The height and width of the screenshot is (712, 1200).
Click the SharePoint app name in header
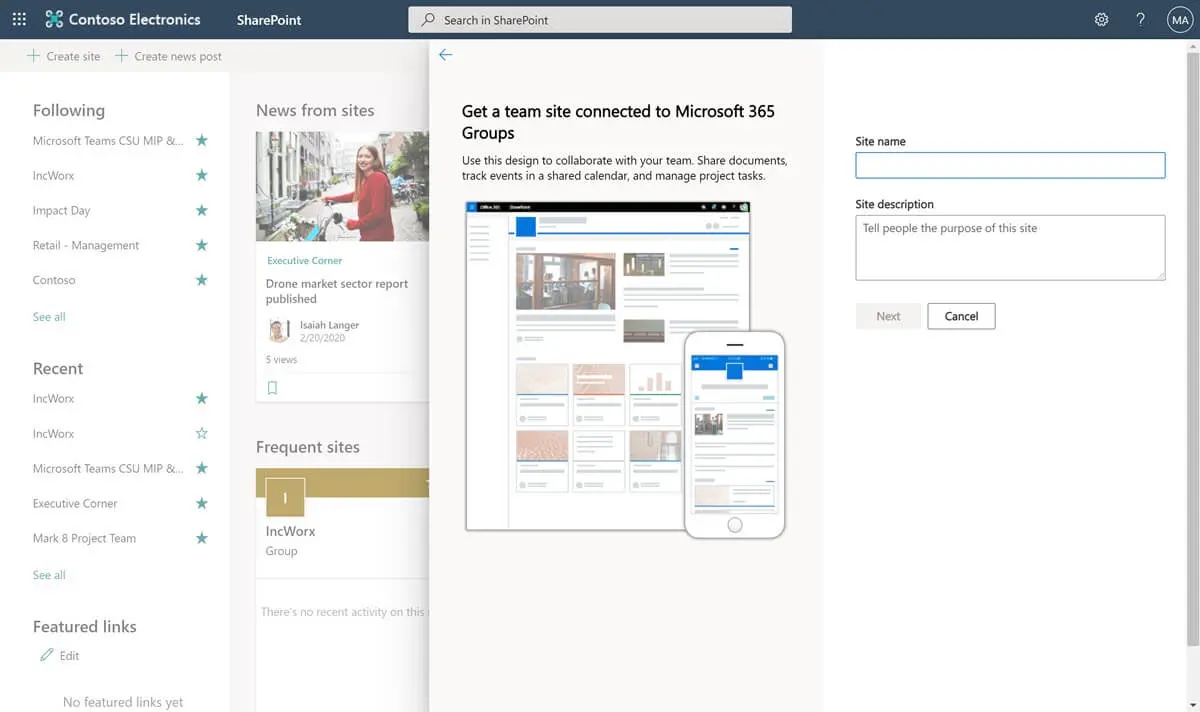[x=269, y=20]
